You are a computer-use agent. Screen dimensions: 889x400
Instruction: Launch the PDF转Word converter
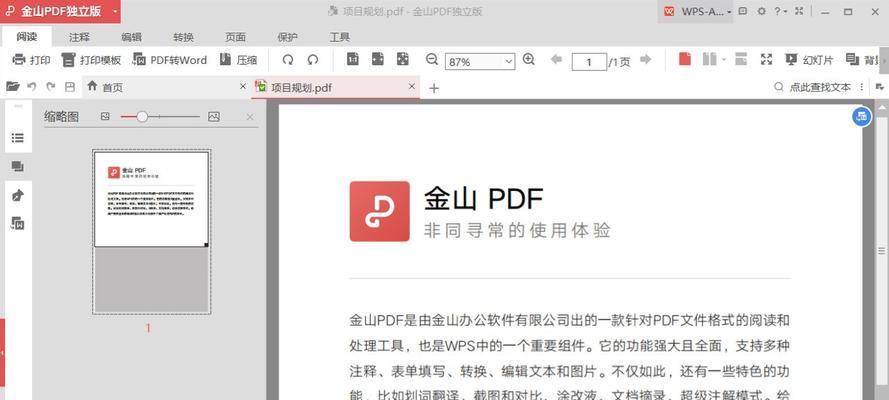[x=170, y=60]
